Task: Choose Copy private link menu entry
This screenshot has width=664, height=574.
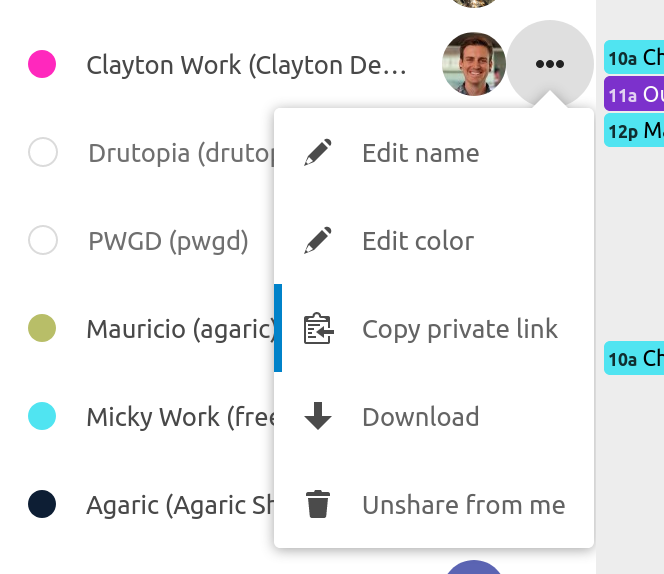Action: point(459,329)
